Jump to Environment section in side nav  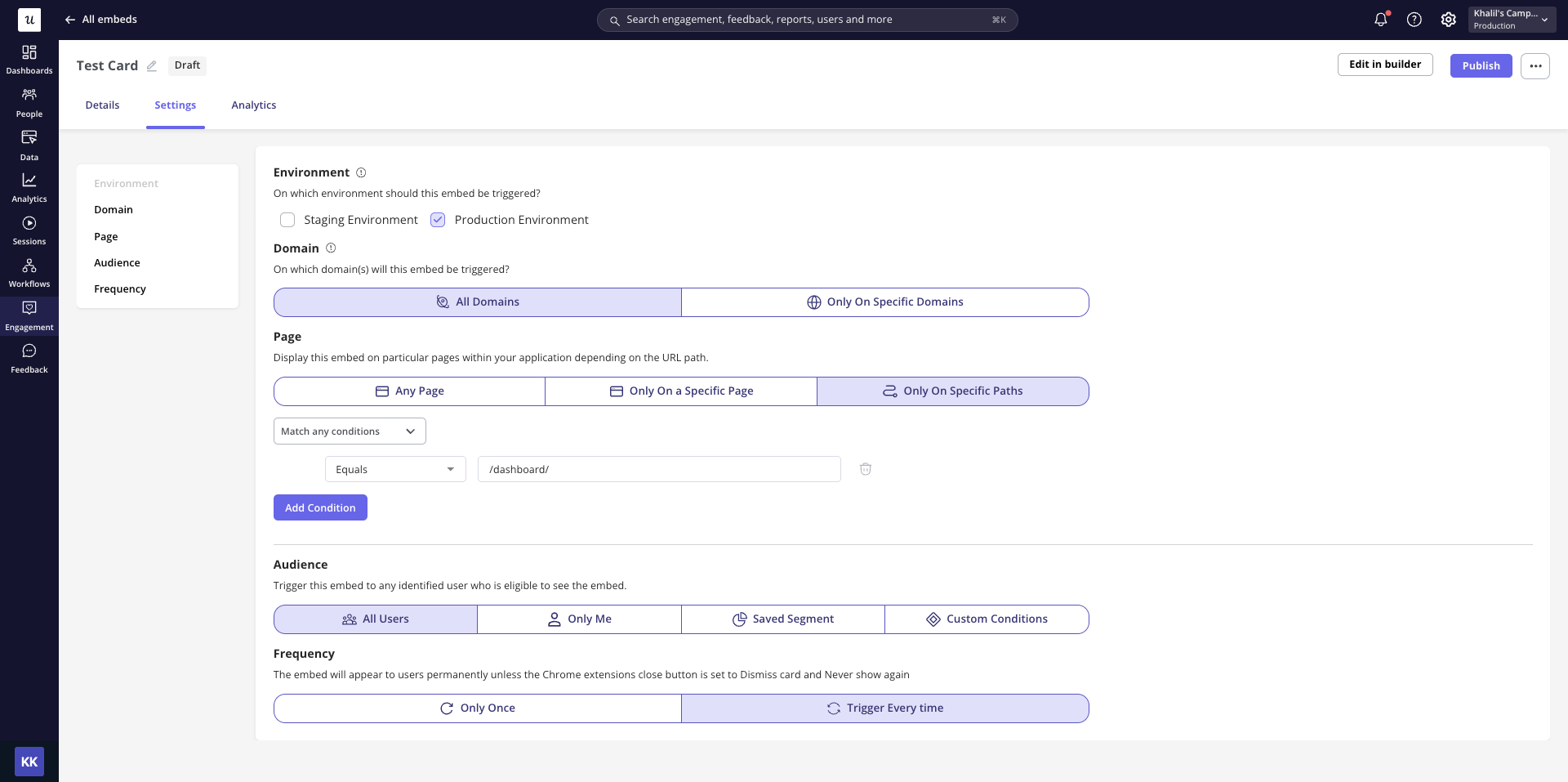click(127, 184)
